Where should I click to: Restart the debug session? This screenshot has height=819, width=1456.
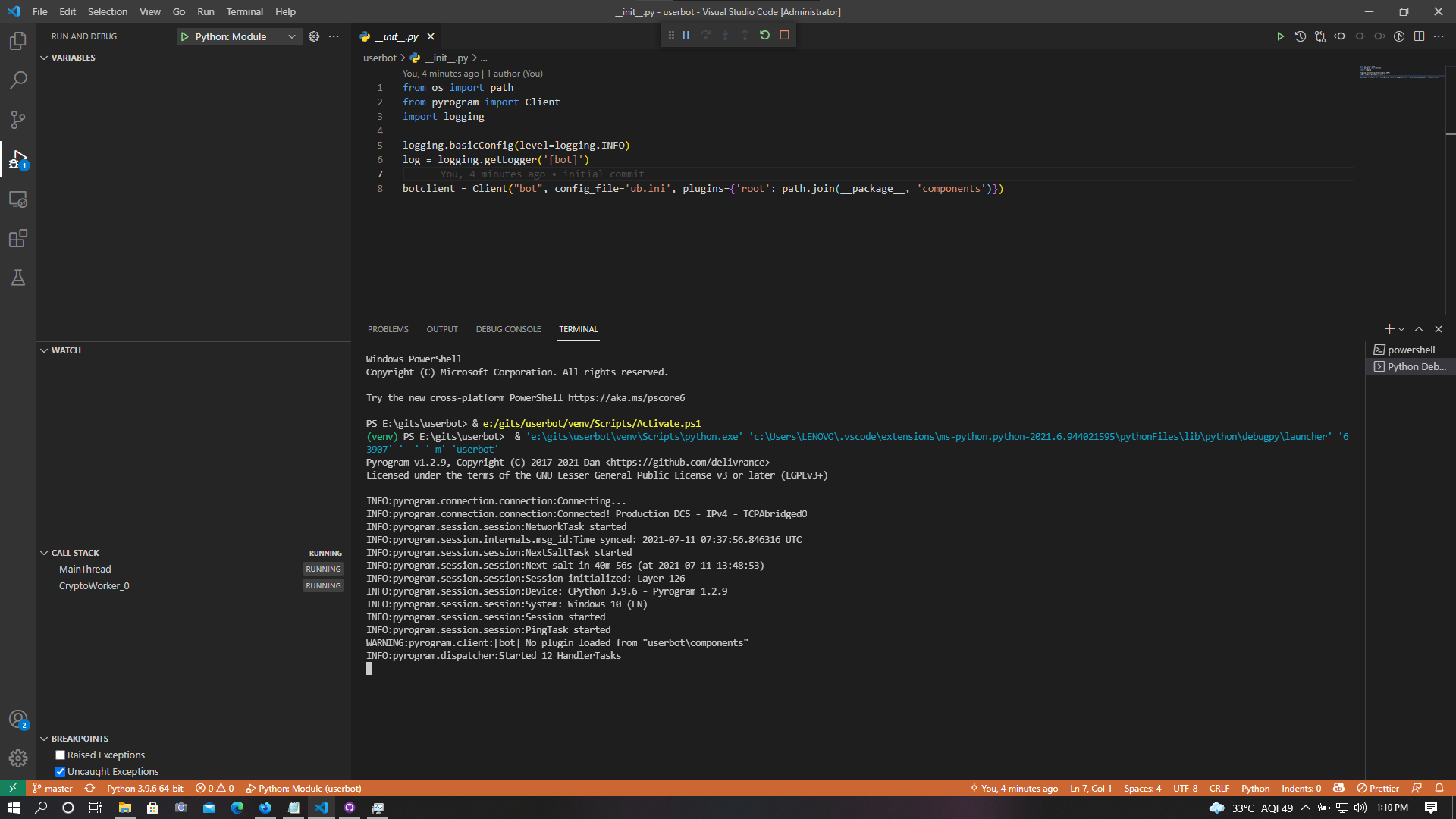[764, 35]
